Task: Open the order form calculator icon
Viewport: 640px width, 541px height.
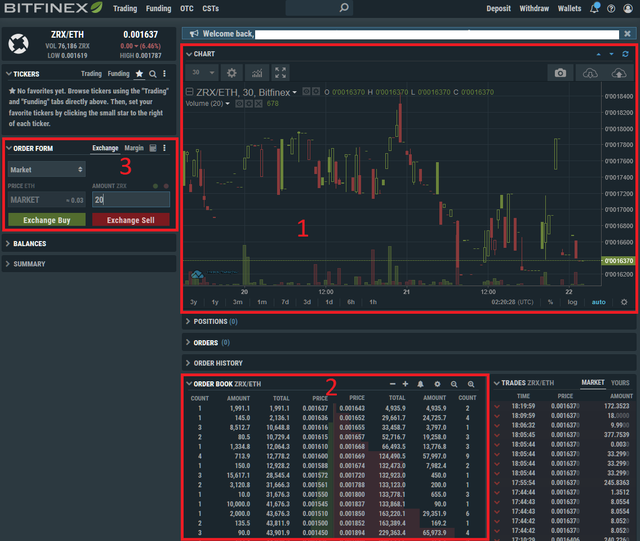Action: pos(152,148)
